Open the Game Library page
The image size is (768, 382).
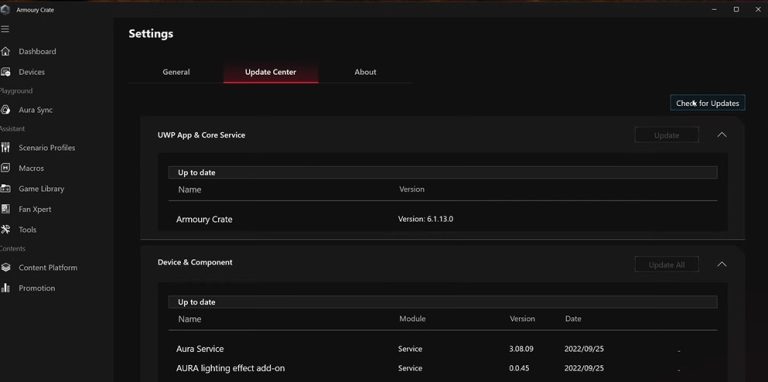41,189
